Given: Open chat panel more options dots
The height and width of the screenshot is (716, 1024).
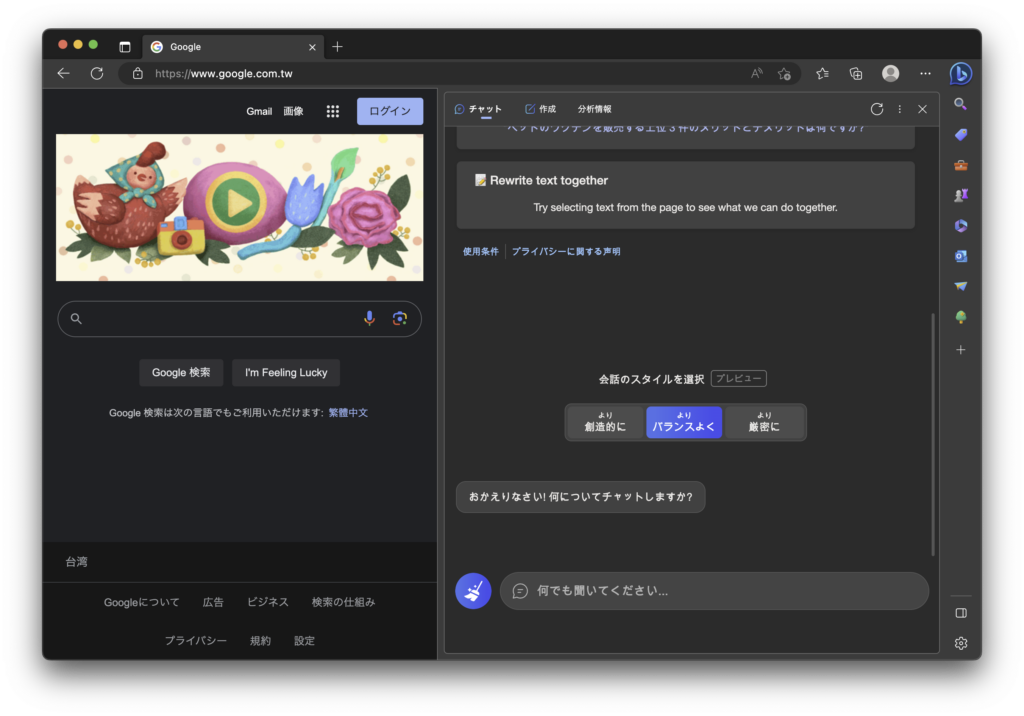Looking at the screenshot, I should click(x=899, y=109).
